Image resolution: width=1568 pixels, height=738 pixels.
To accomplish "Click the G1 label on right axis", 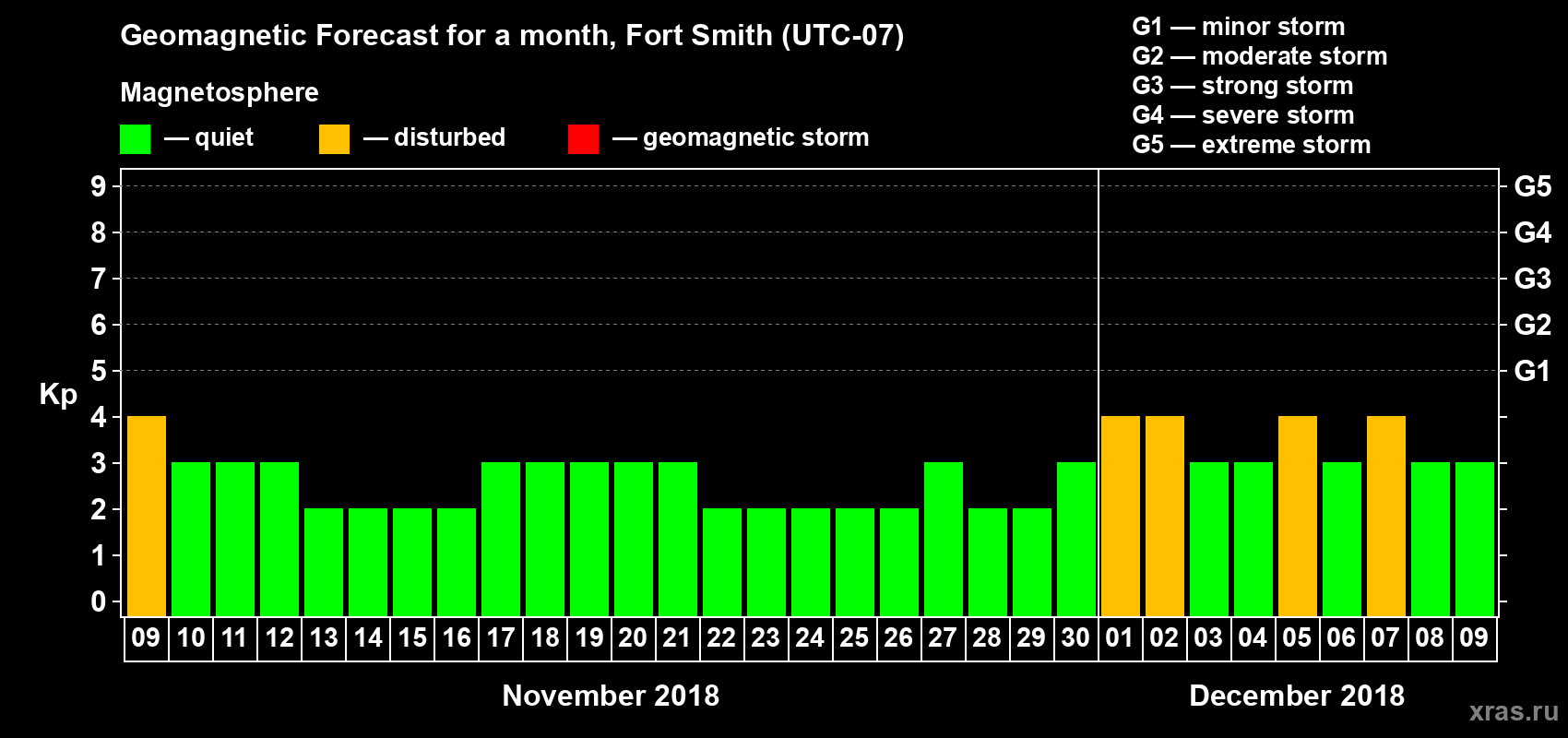I will [1532, 371].
